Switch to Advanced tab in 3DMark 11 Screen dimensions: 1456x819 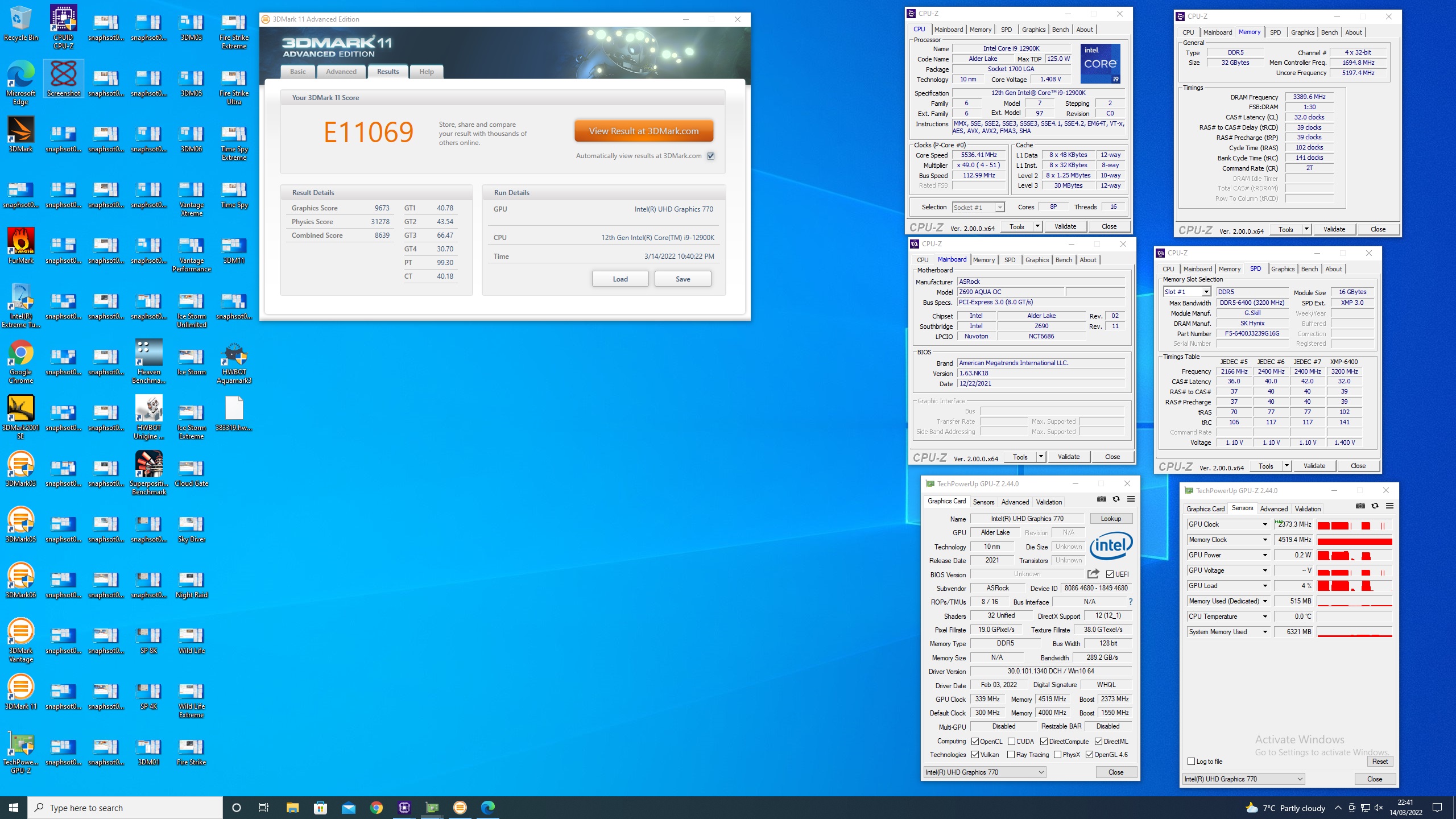click(341, 72)
